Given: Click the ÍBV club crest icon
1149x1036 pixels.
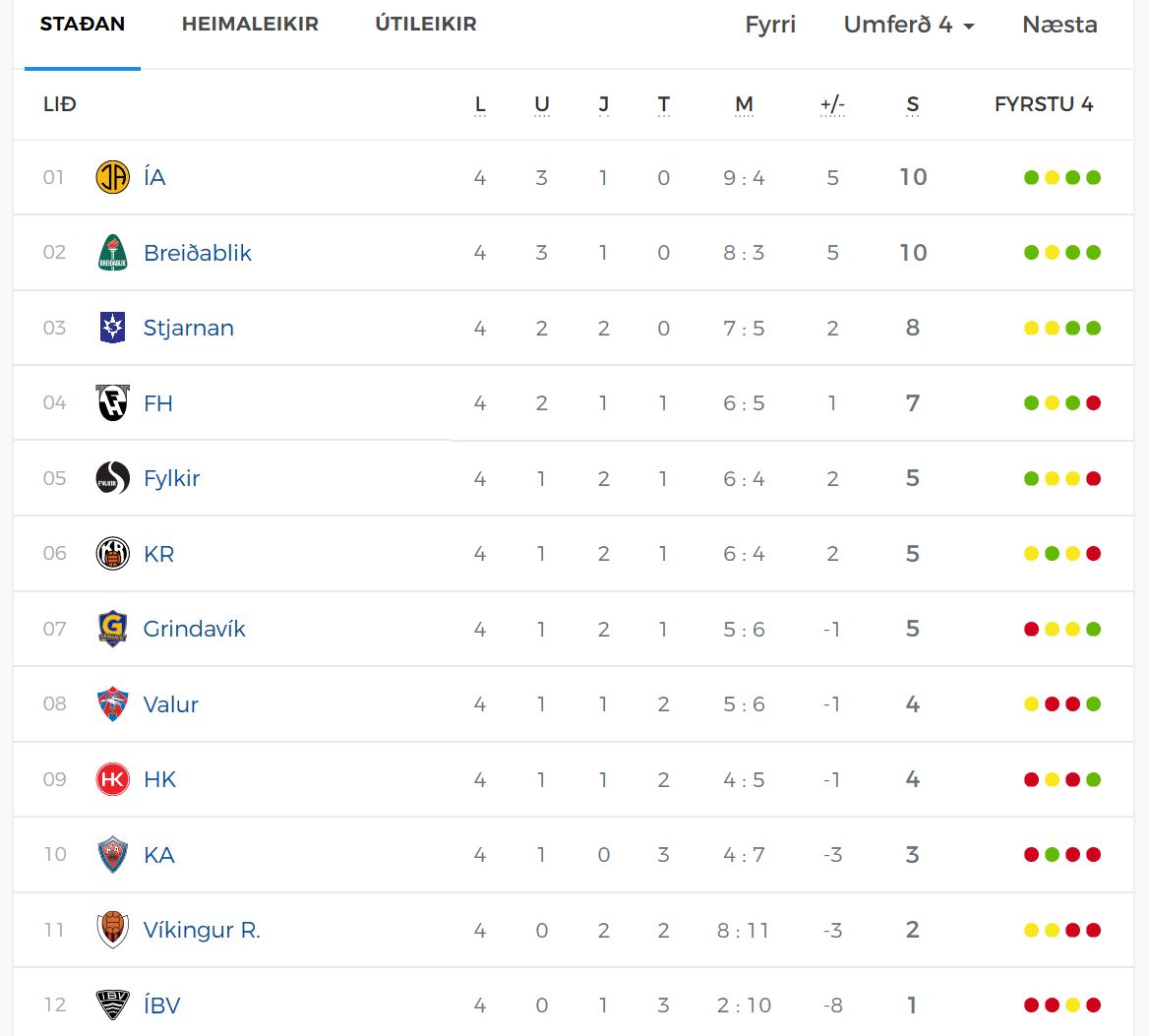Looking at the screenshot, I should coord(113,1006).
